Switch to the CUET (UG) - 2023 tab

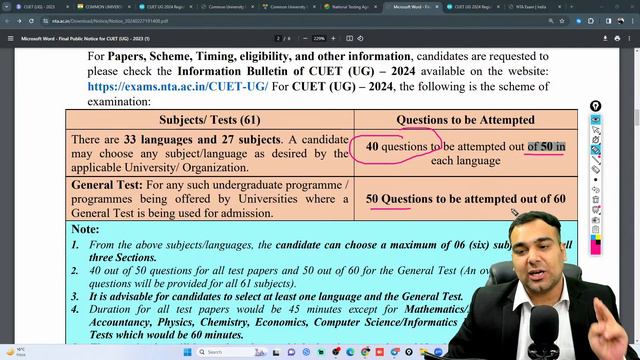coord(41,7)
